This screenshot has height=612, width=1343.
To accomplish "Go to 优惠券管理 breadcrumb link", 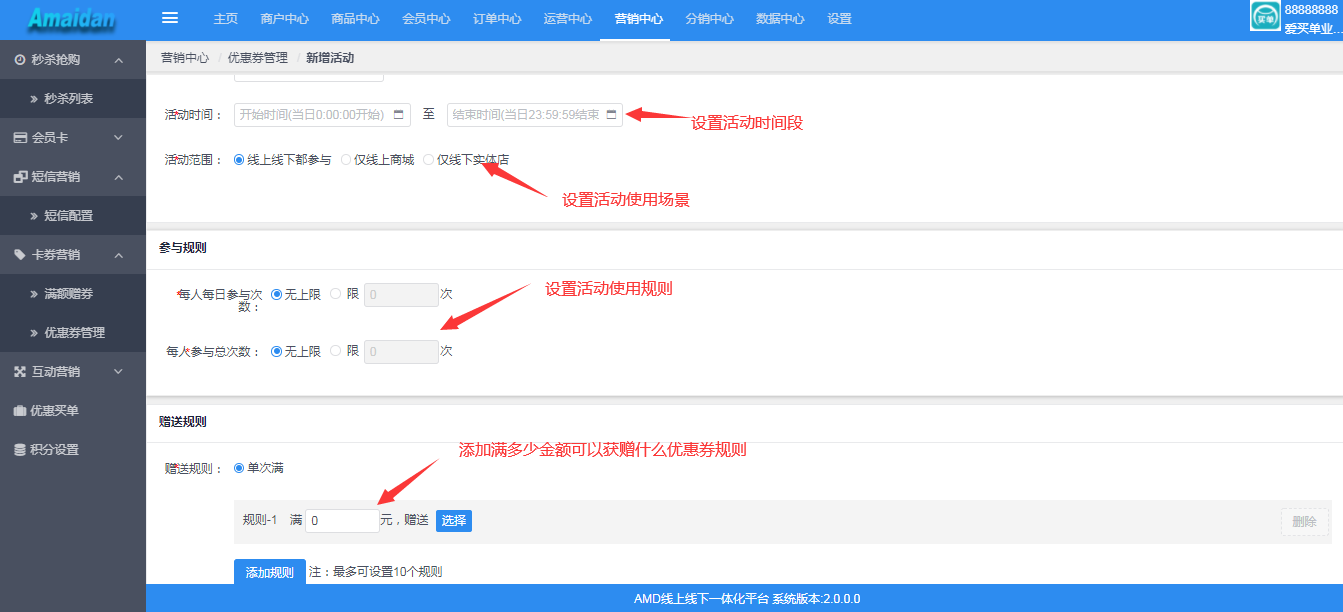I will tap(257, 58).
